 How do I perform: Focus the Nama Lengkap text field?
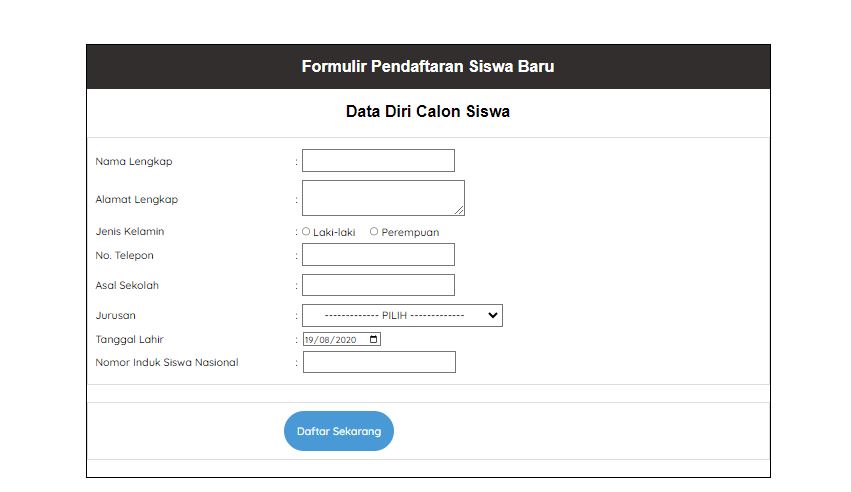(378, 161)
